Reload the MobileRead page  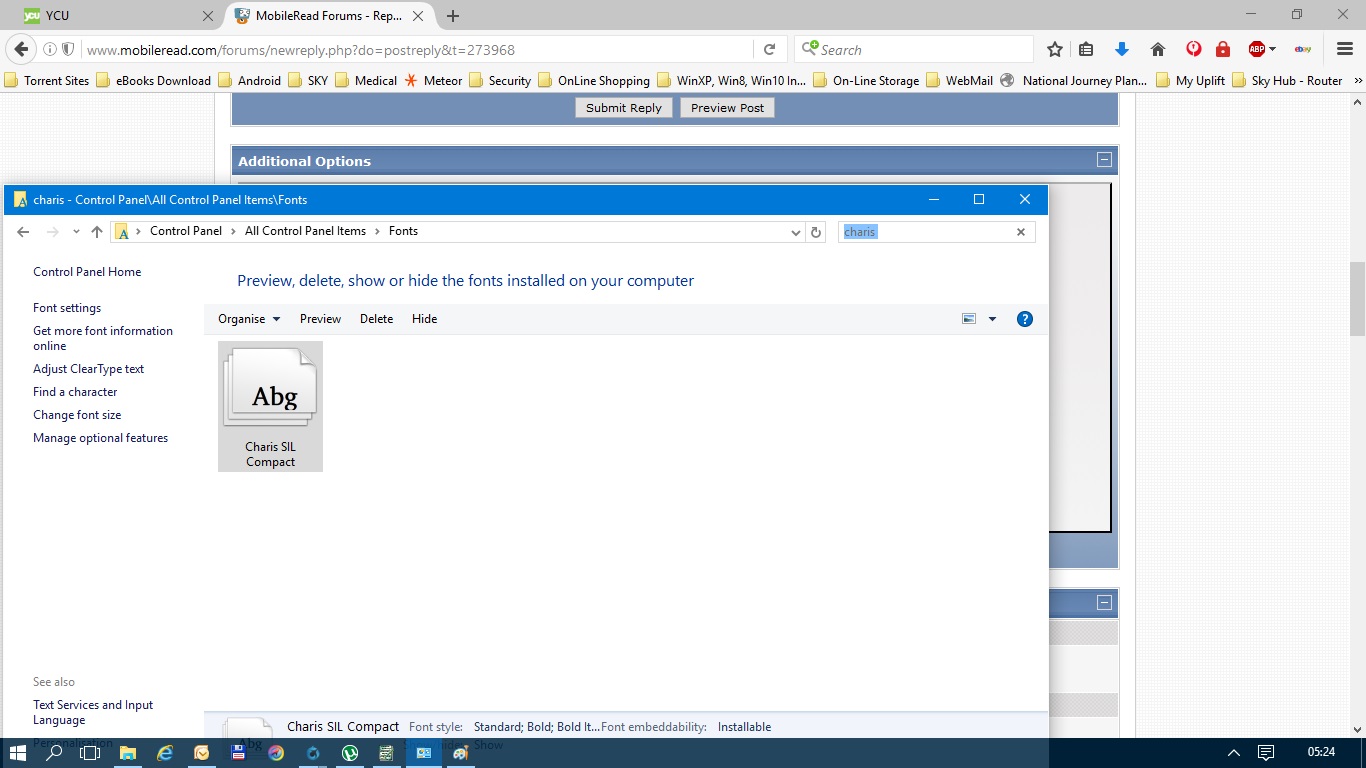pyautogui.click(x=769, y=49)
